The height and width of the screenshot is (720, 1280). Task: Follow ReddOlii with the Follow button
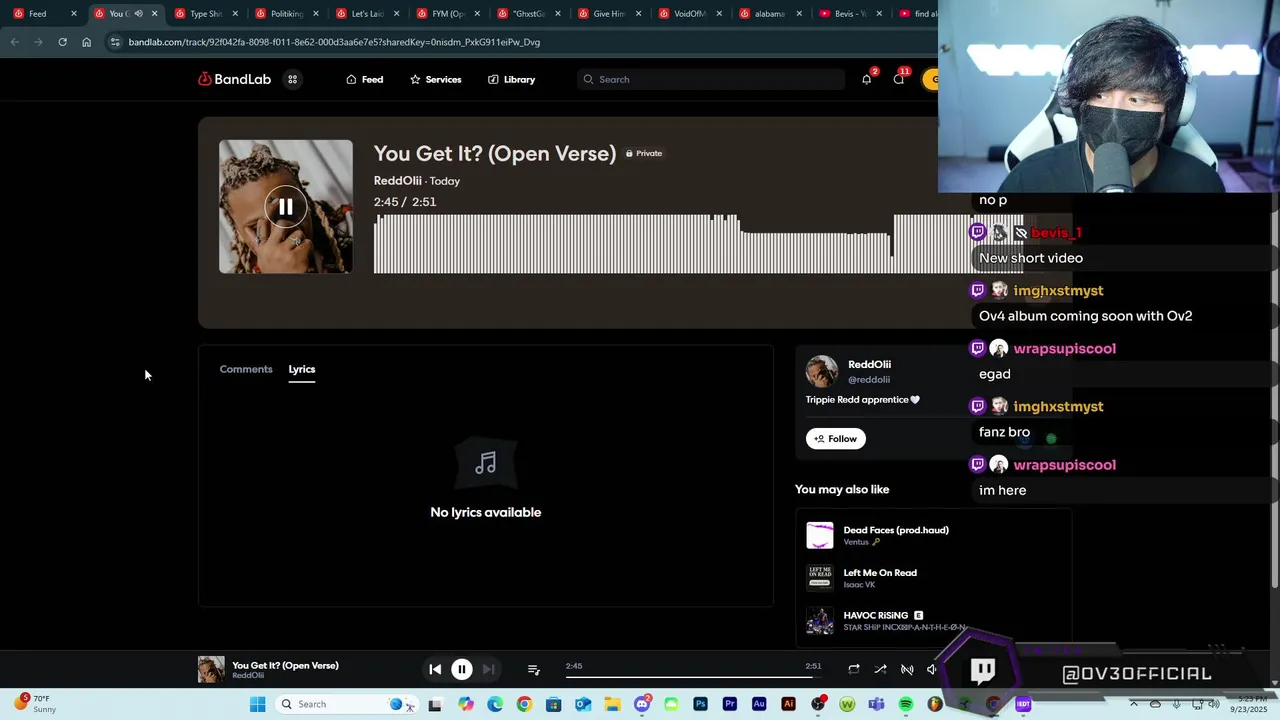pyautogui.click(x=836, y=438)
